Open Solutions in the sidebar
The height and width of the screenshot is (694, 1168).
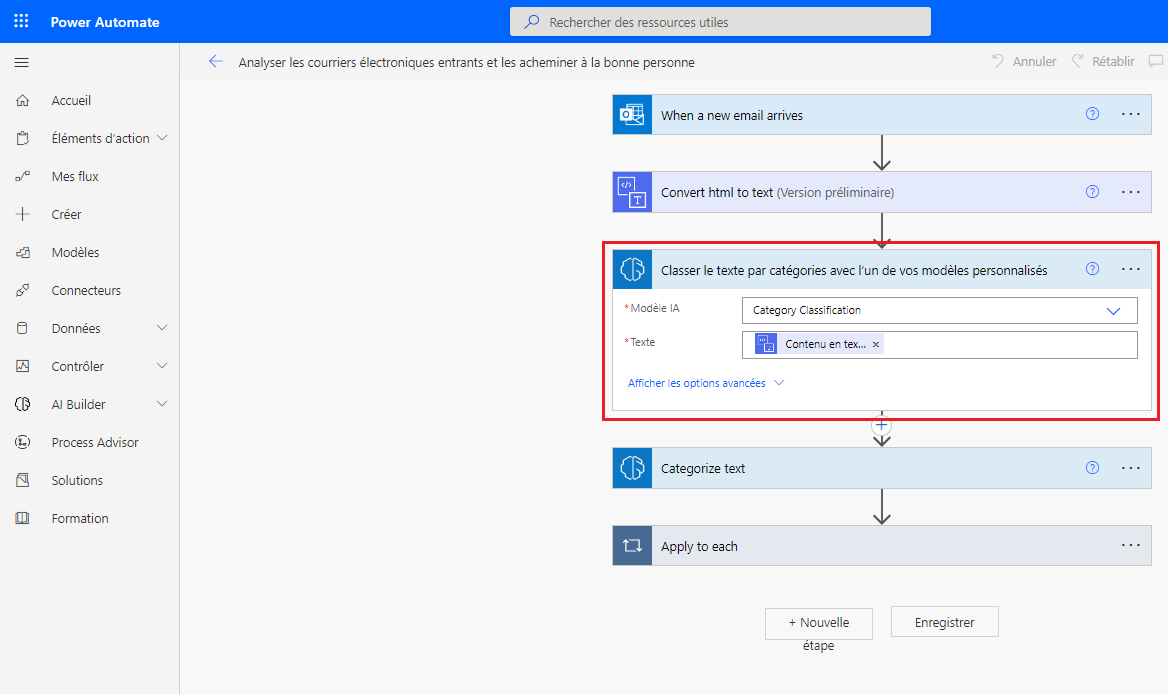click(77, 480)
